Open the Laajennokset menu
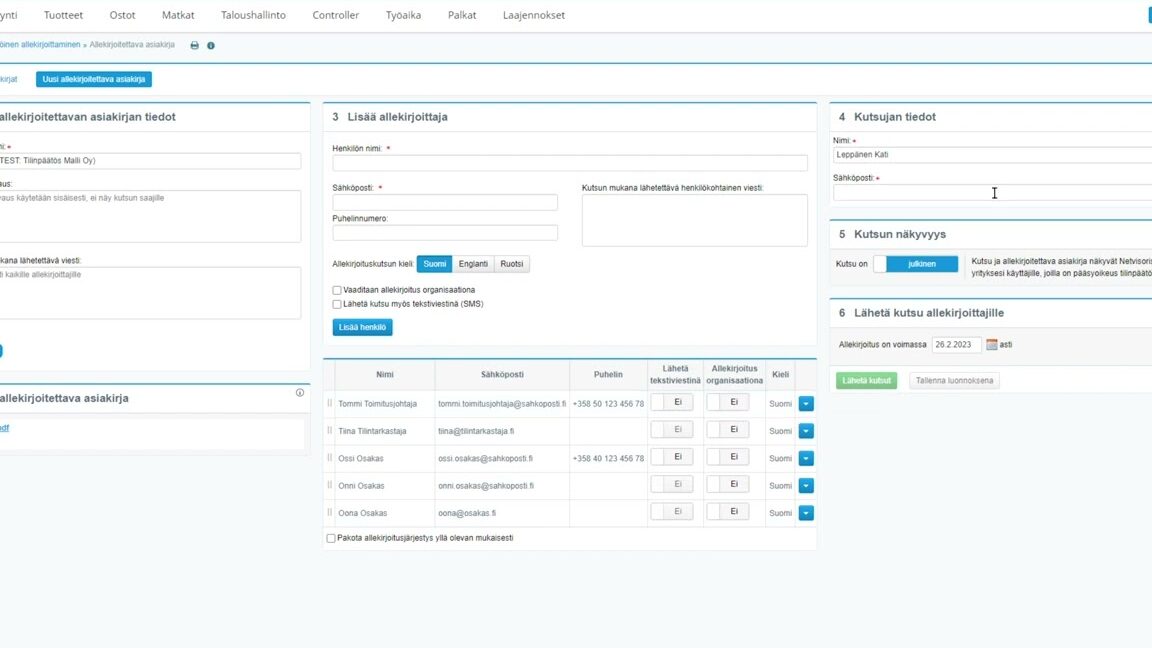Image resolution: width=1152 pixels, height=648 pixels. tap(534, 15)
